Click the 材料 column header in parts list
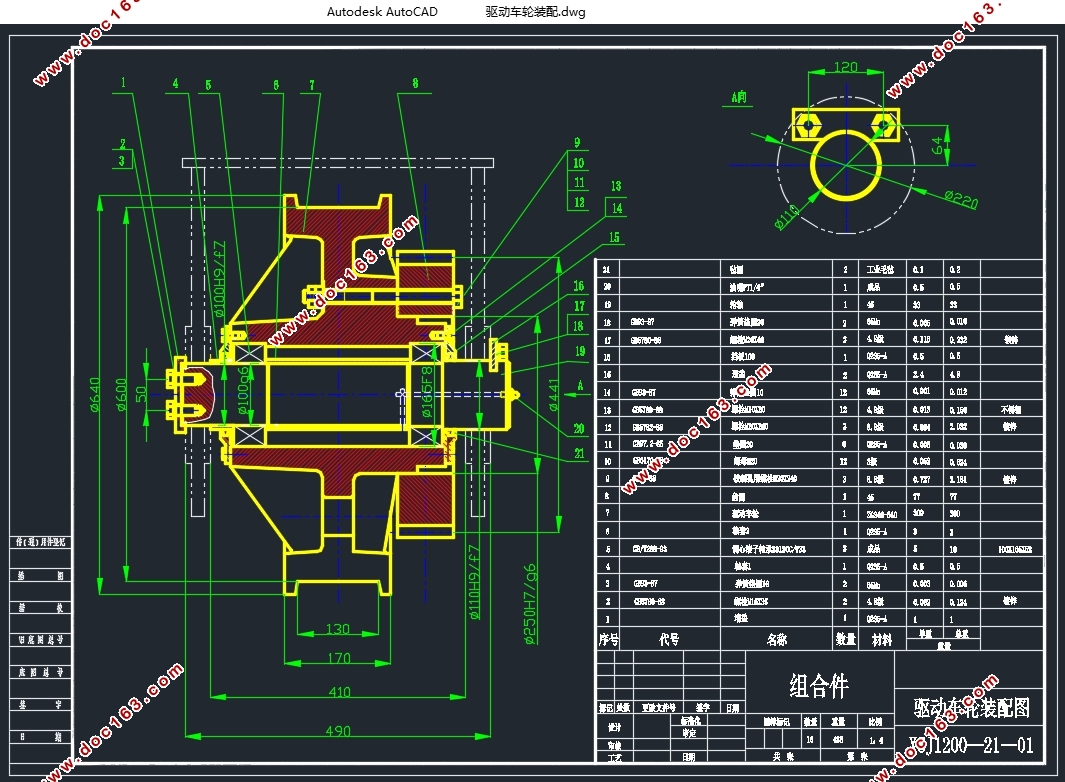This screenshot has width=1065, height=782. [881, 640]
